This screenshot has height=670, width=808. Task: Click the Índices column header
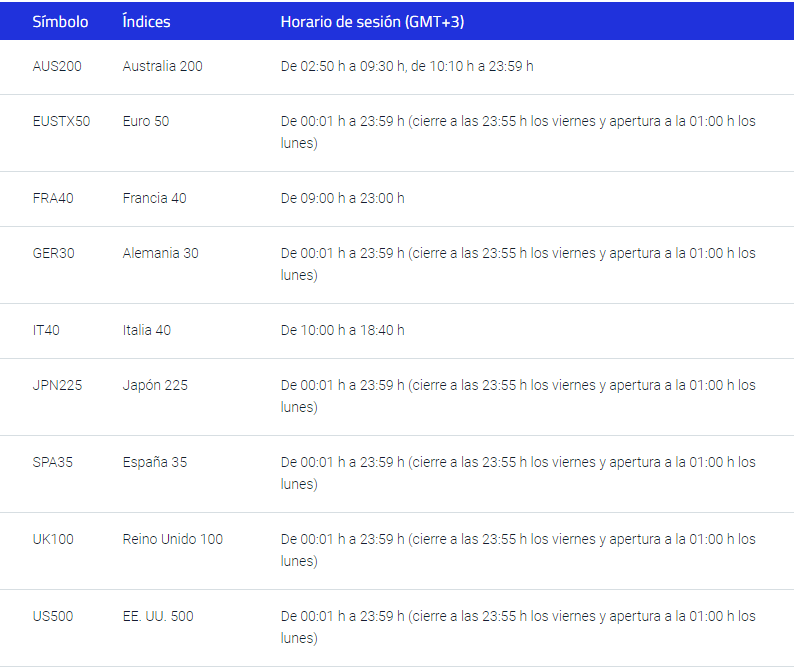tap(146, 22)
